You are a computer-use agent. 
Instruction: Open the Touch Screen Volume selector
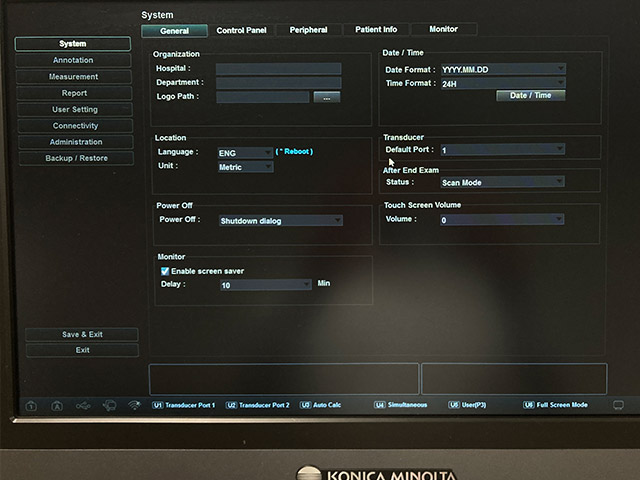pos(502,219)
